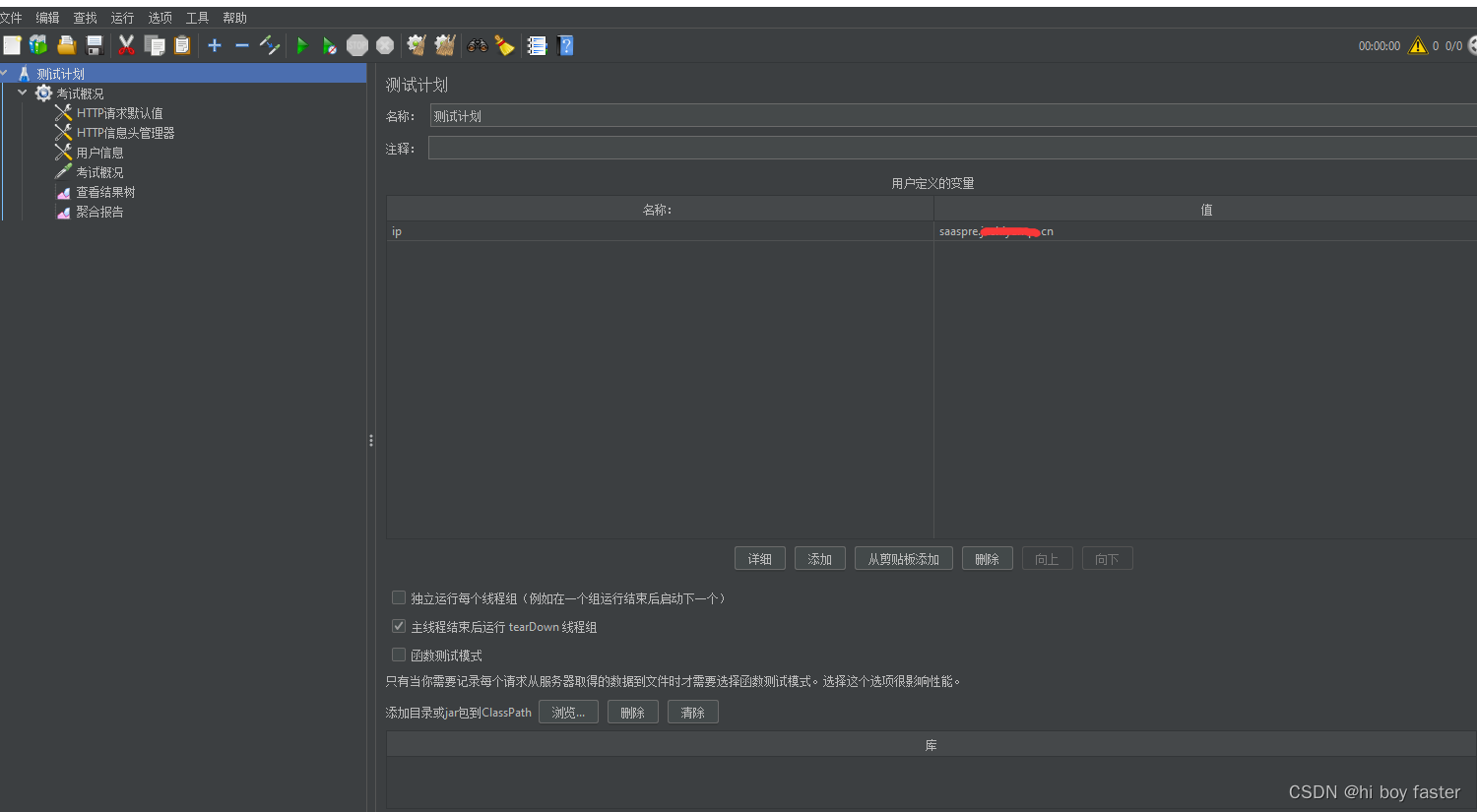Image resolution: width=1477 pixels, height=812 pixels.
Task: Click the 从剪贴板添加 button
Action: click(904, 559)
